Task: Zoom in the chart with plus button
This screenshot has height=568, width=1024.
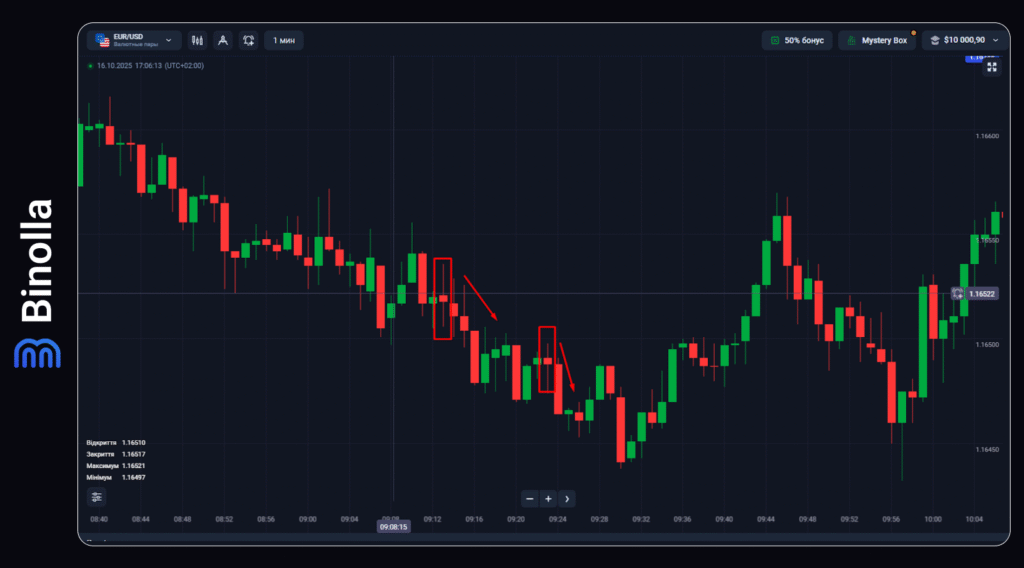Action: [x=548, y=498]
